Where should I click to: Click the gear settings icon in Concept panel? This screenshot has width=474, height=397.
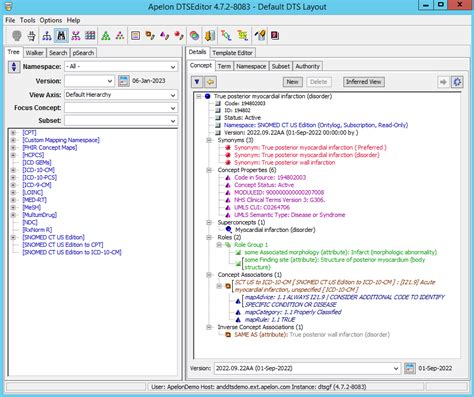tap(457, 82)
